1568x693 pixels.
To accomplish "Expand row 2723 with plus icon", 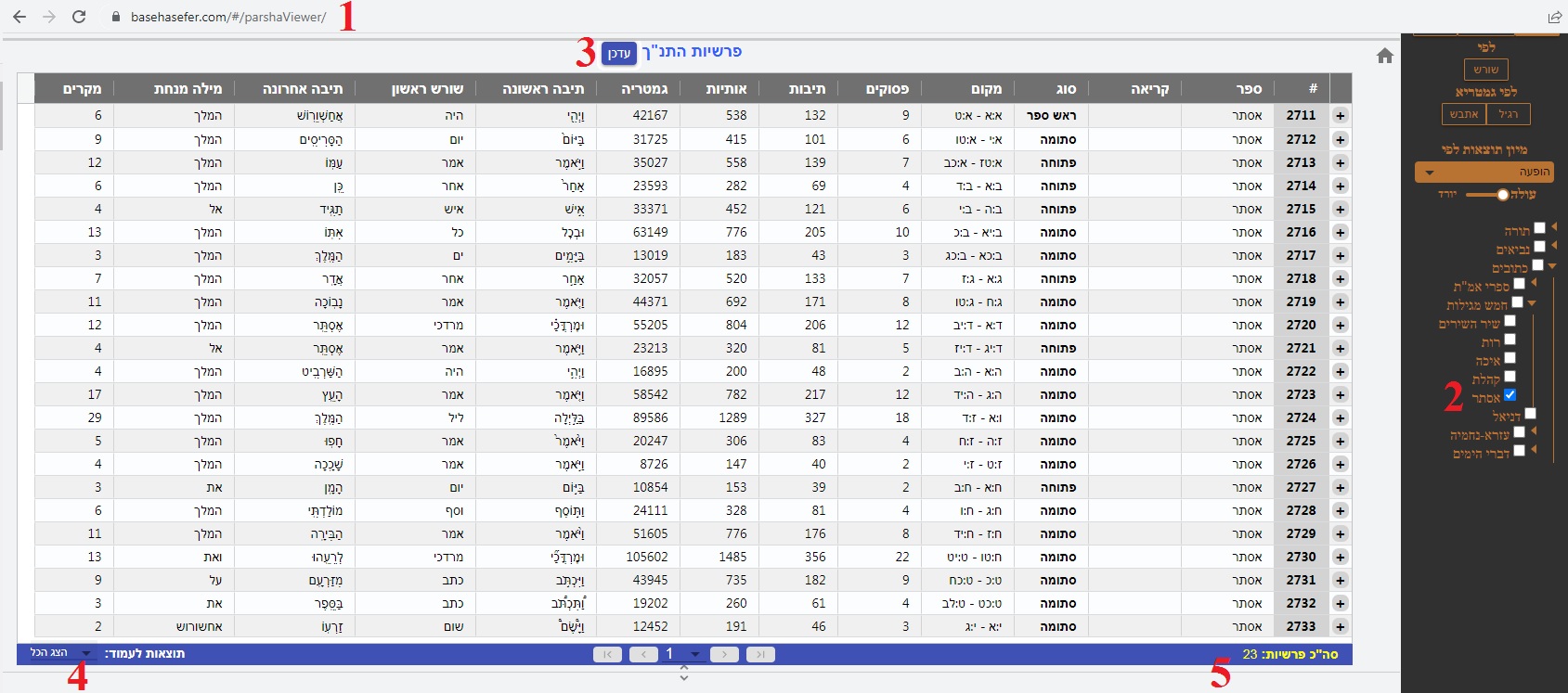I will 1340,394.
